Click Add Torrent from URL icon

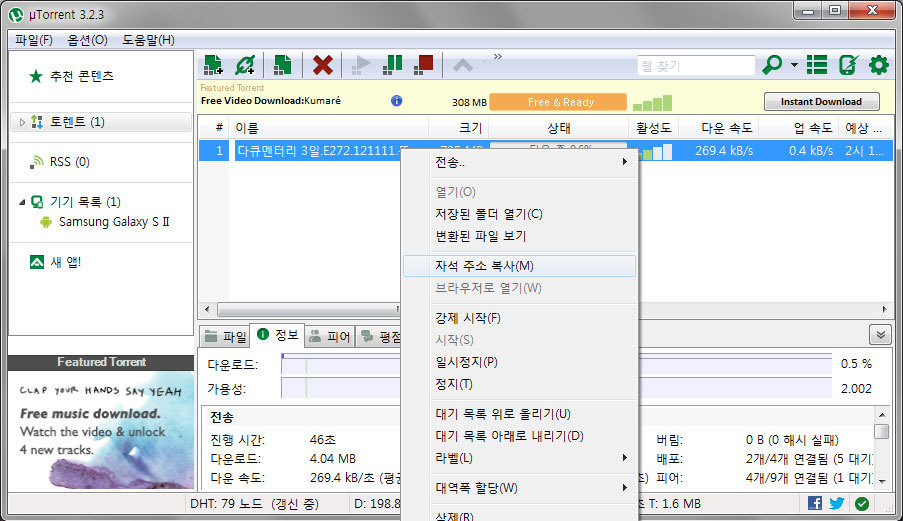point(245,65)
